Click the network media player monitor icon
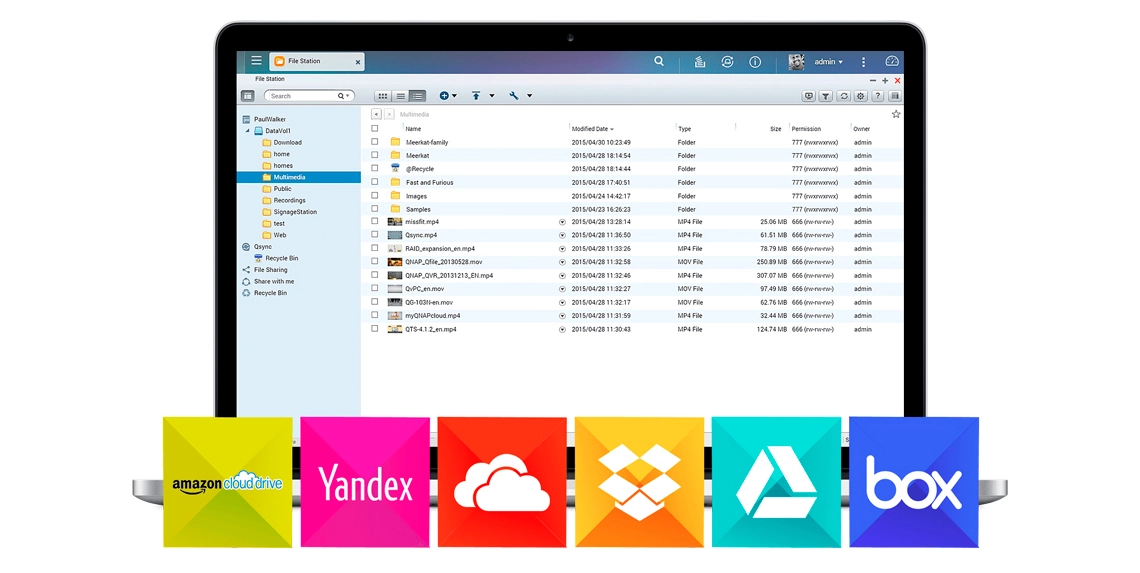Viewport: 1140px width, 573px height. (x=808, y=96)
